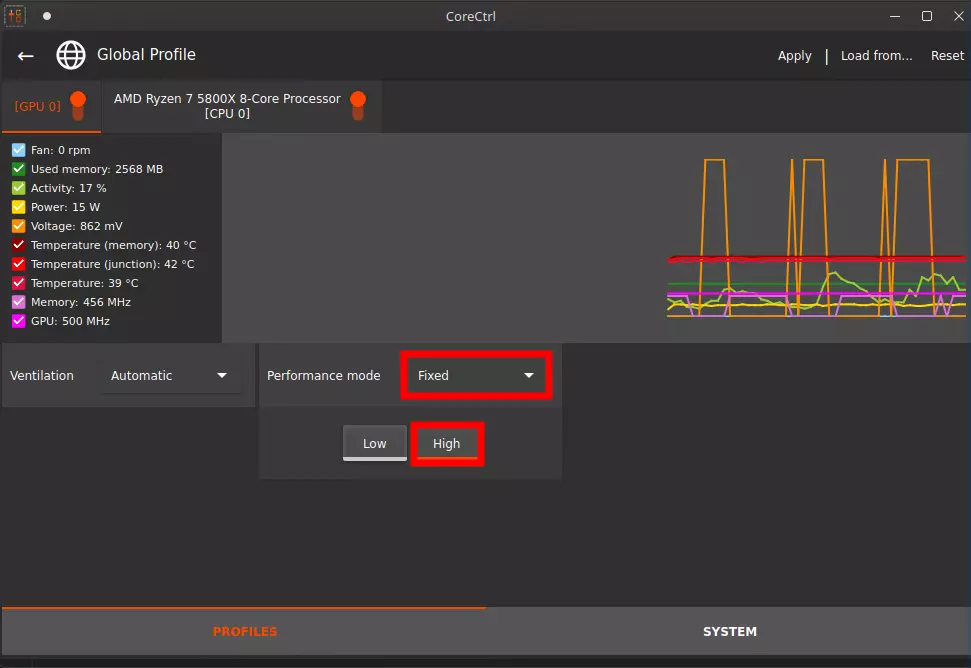This screenshot has height=668, width=971.
Task: Click the Global Profile title text
Action: point(146,54)
